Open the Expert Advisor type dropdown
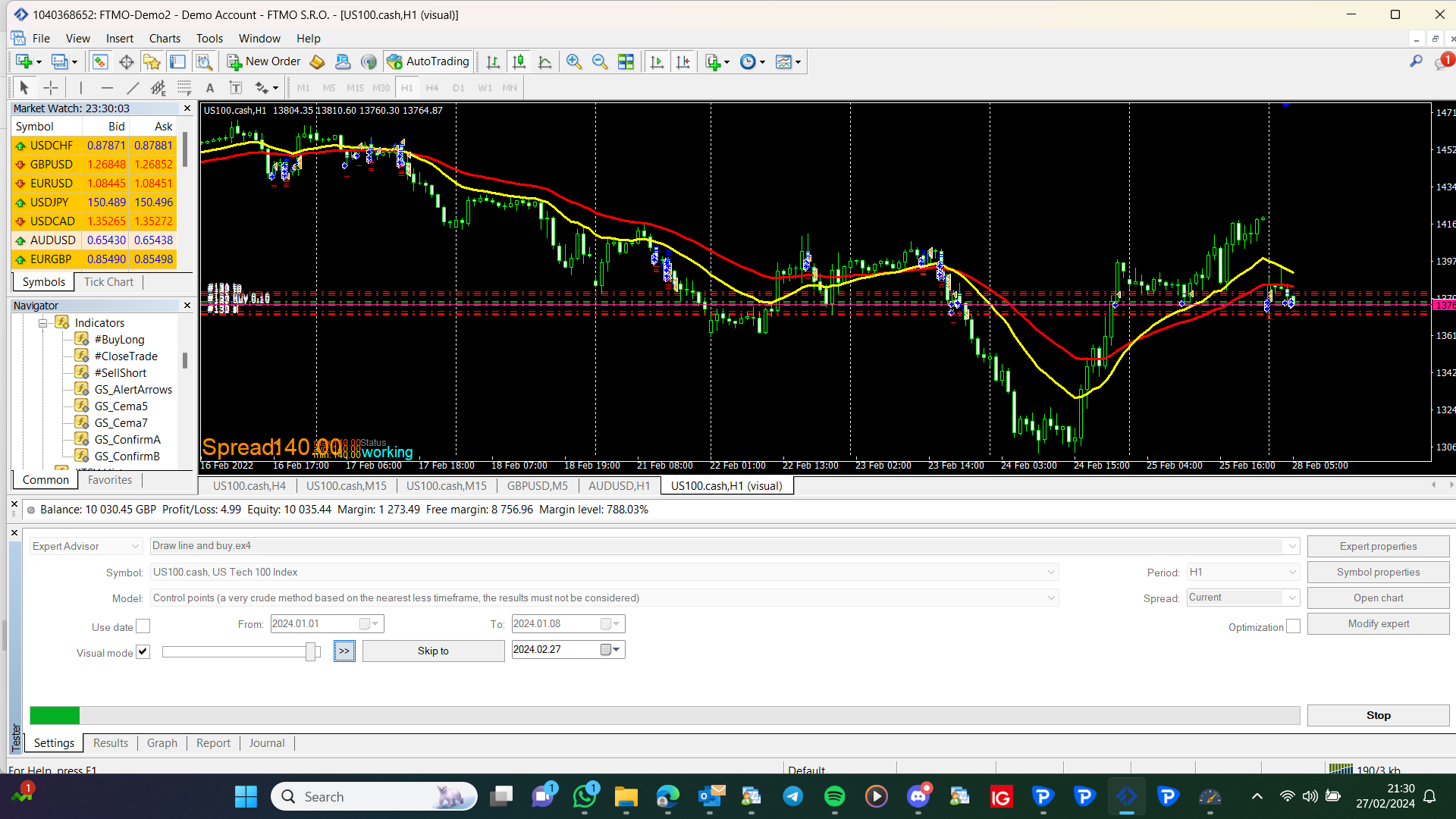 tap(86, 546)
